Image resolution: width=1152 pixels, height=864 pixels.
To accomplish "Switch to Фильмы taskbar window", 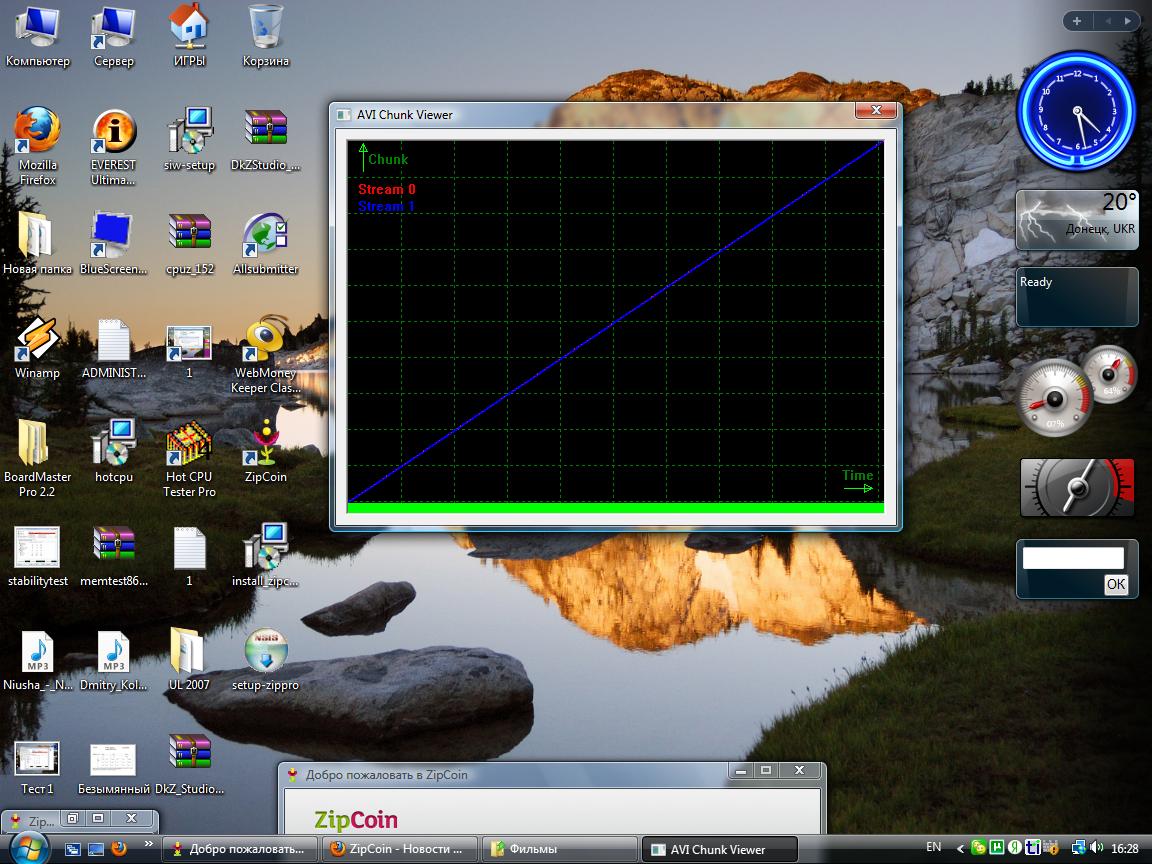I will 560,849.
